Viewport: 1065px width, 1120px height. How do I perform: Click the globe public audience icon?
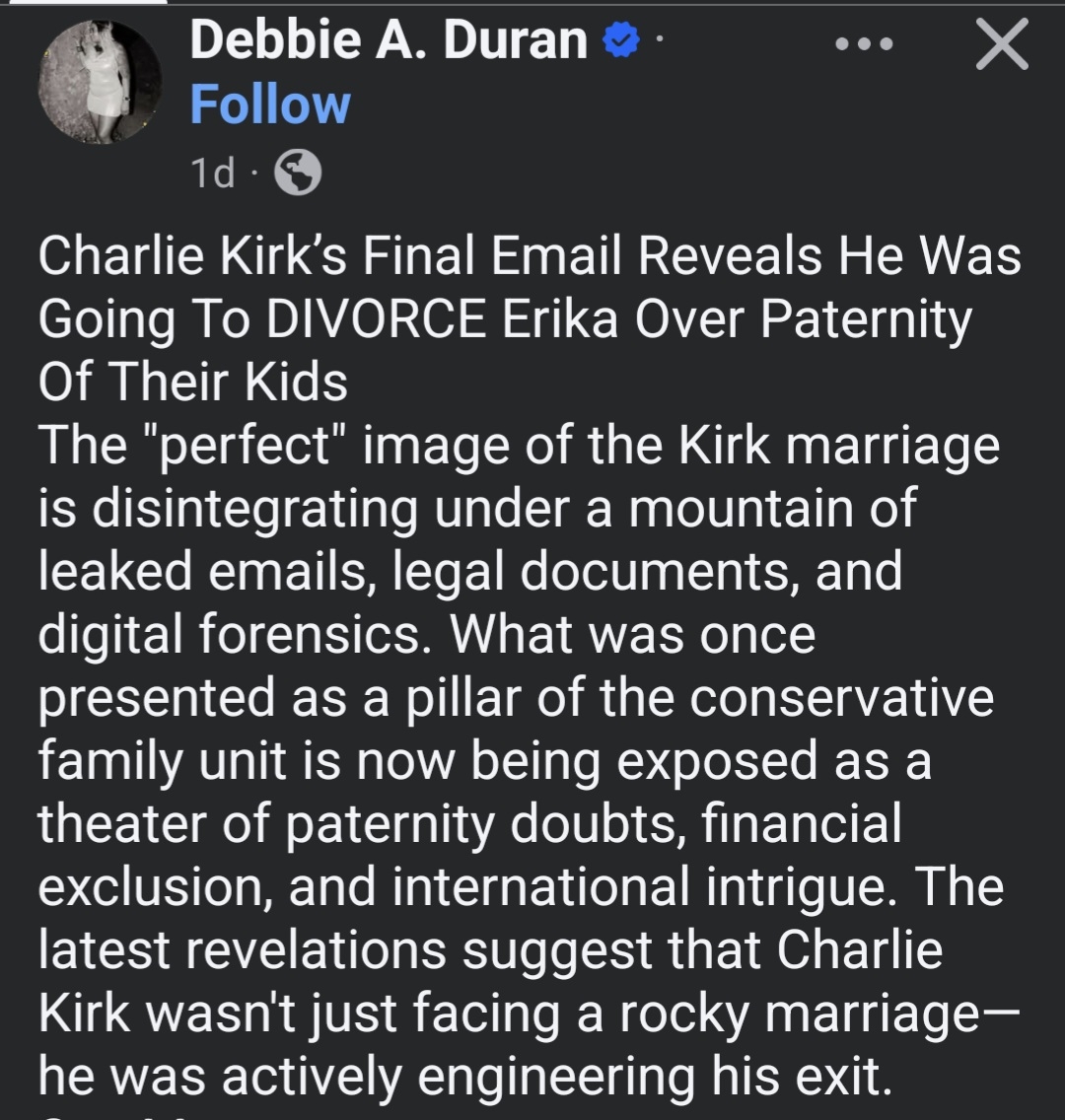(297, 174)
